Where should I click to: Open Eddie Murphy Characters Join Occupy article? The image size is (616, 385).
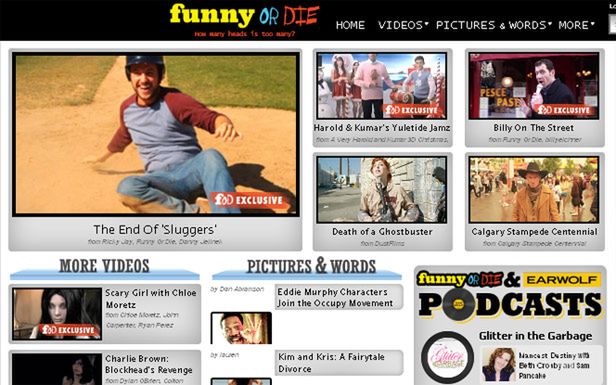335,297
